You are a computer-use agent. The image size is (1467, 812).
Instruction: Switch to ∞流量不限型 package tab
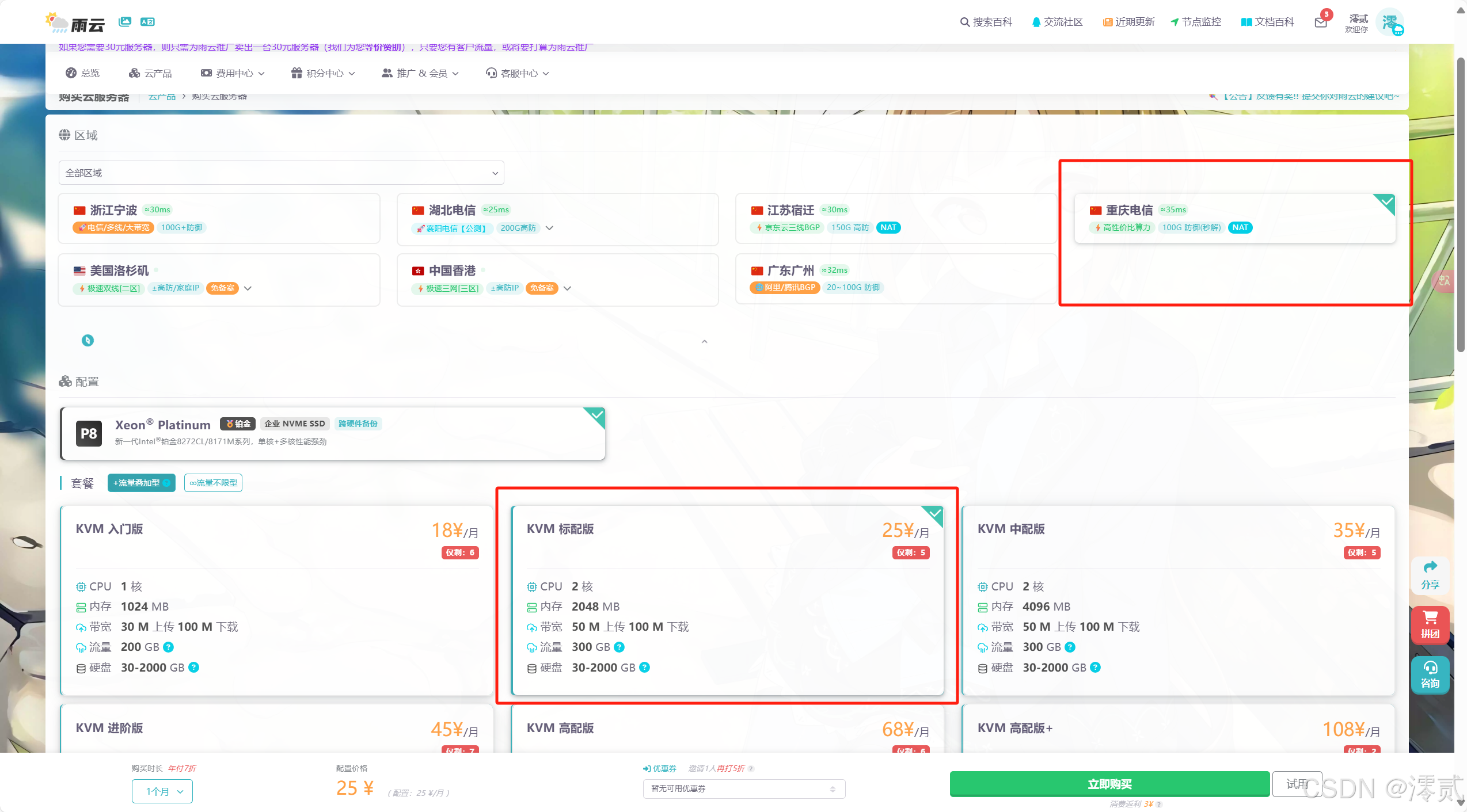213,483
